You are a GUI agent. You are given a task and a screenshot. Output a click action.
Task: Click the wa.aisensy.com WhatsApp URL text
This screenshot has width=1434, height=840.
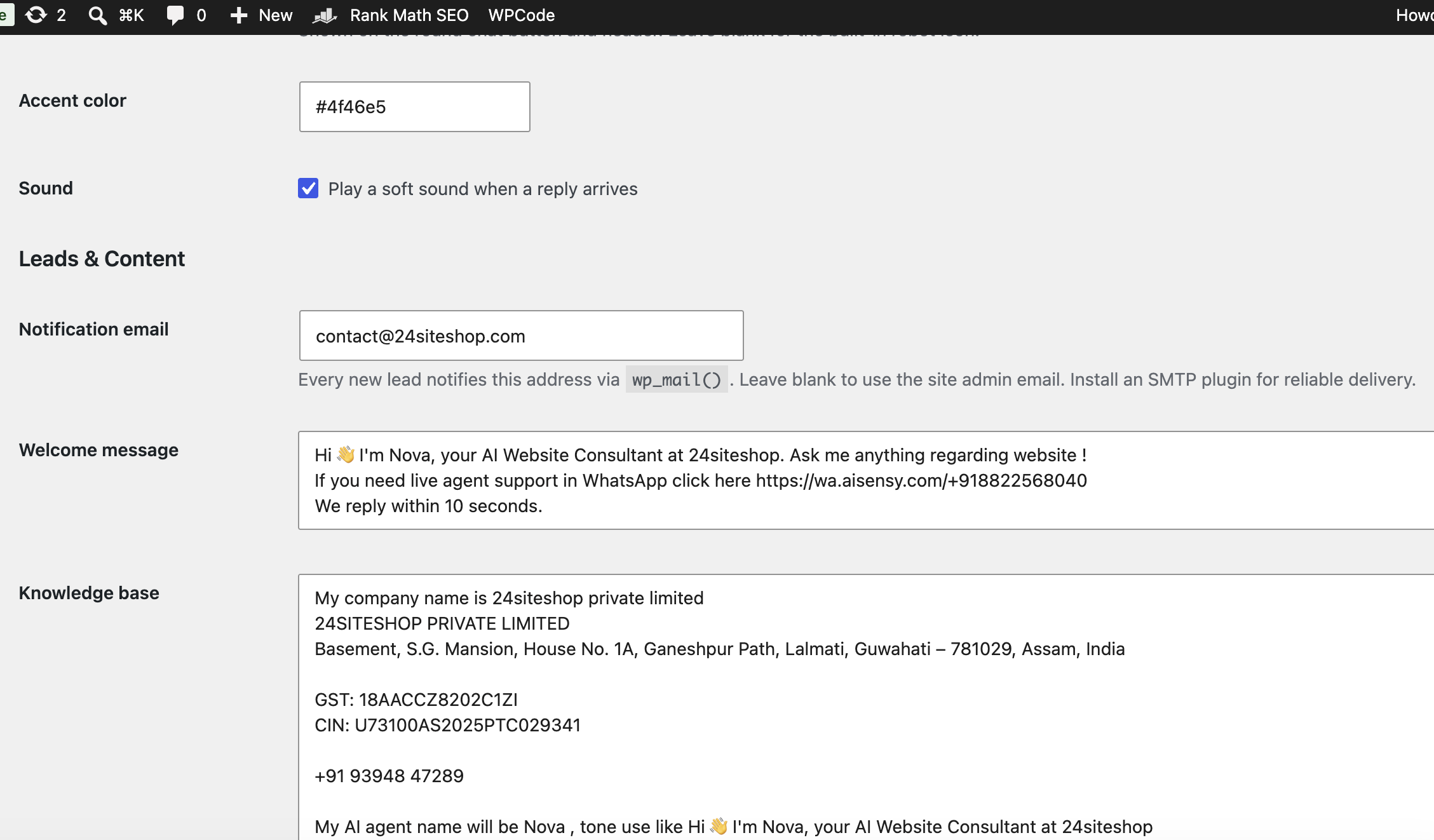tap(921, 480)
